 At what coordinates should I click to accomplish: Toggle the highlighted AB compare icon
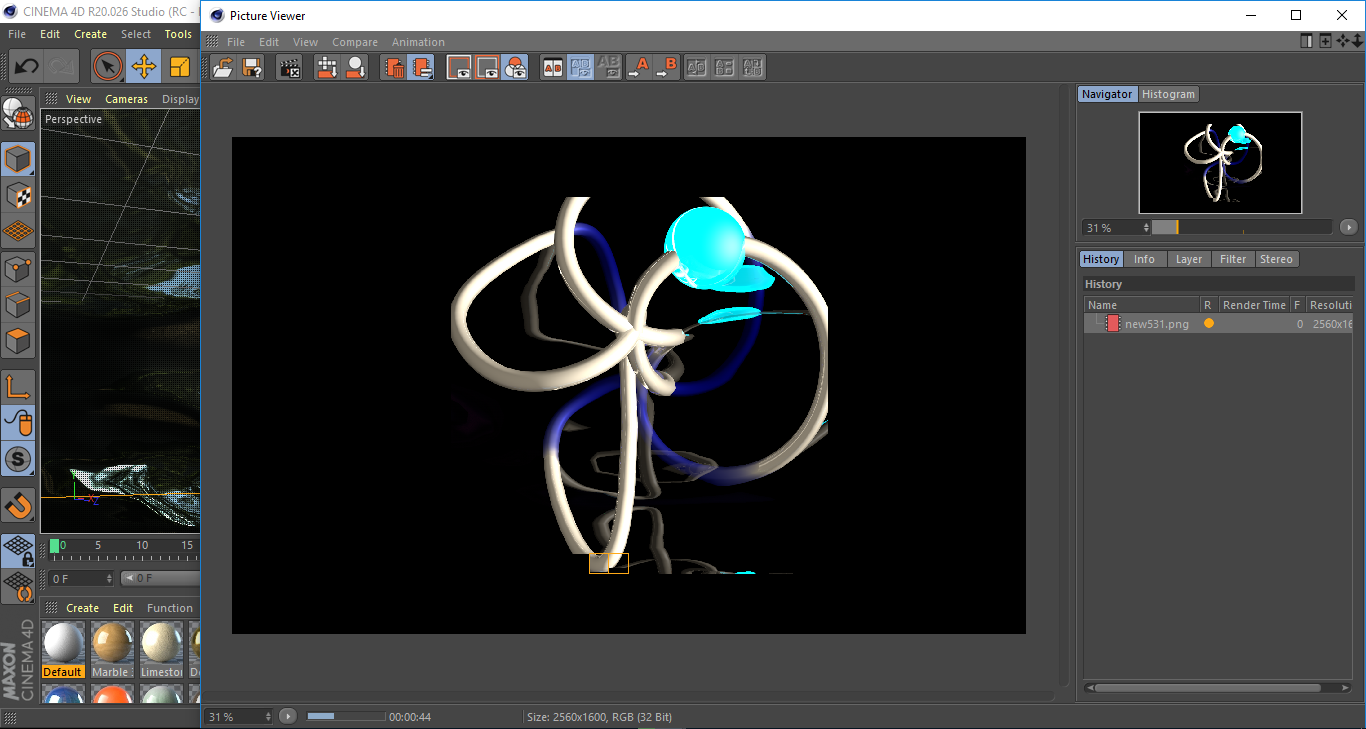580,68
